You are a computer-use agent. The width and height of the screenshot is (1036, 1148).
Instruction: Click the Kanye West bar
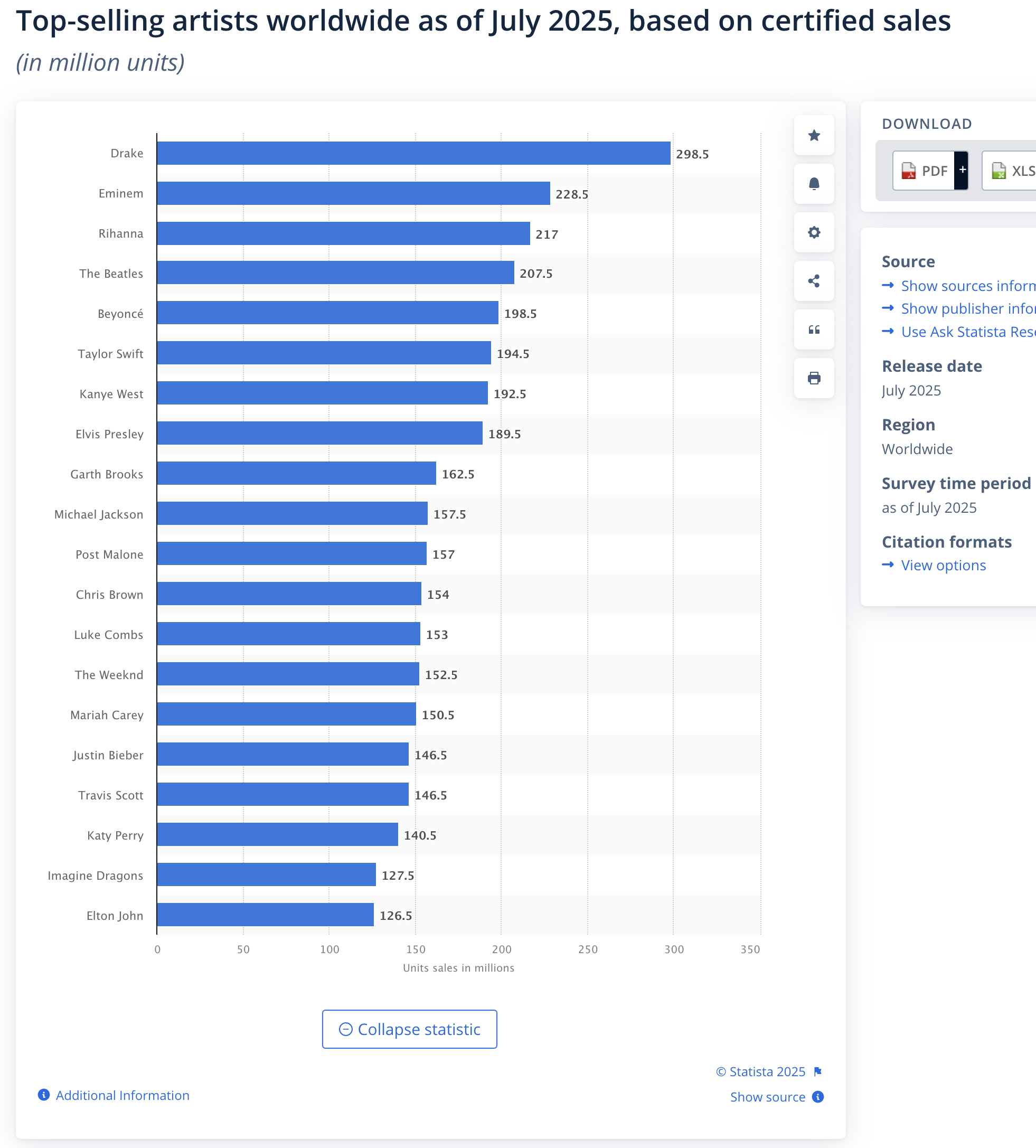[x=323, y=393]
